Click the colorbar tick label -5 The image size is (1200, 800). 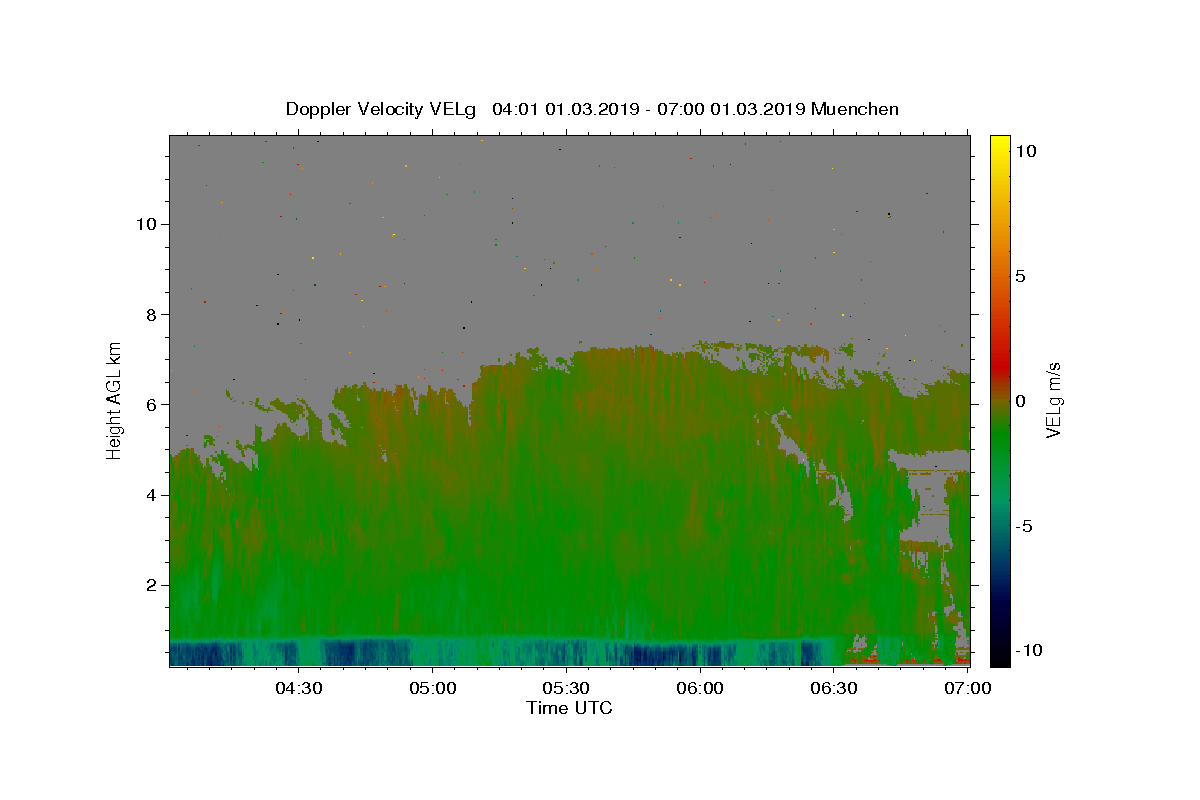click(1023, 526)
